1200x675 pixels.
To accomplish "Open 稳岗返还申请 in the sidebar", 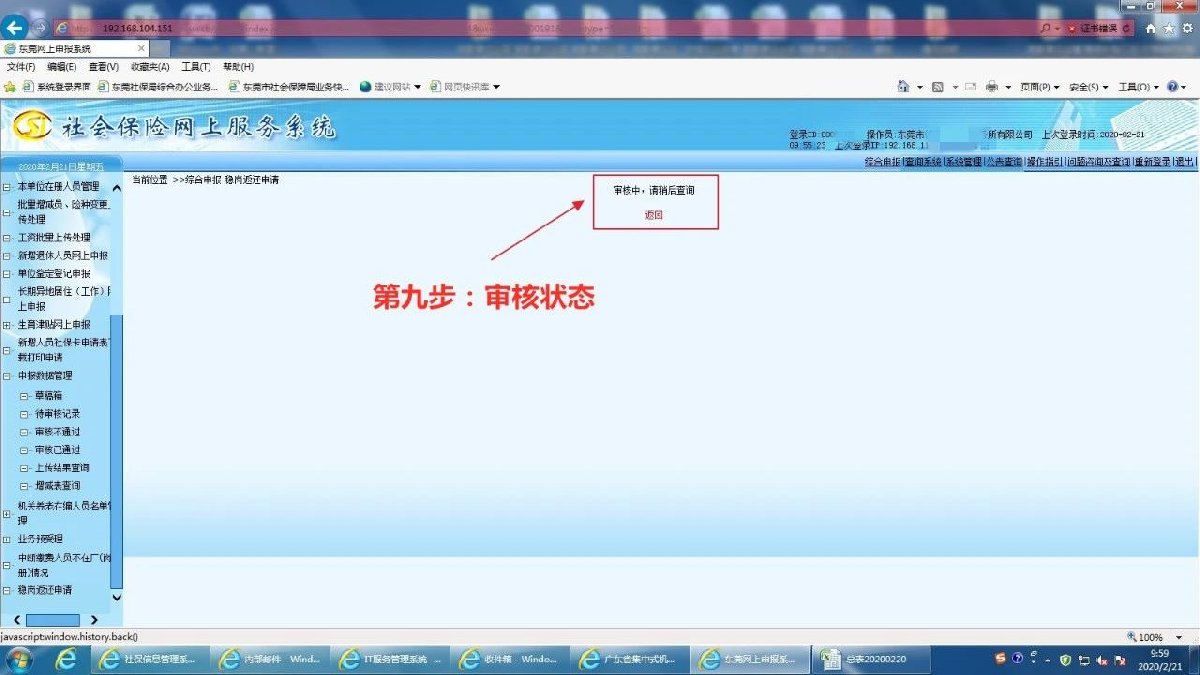I will (45, 590).
